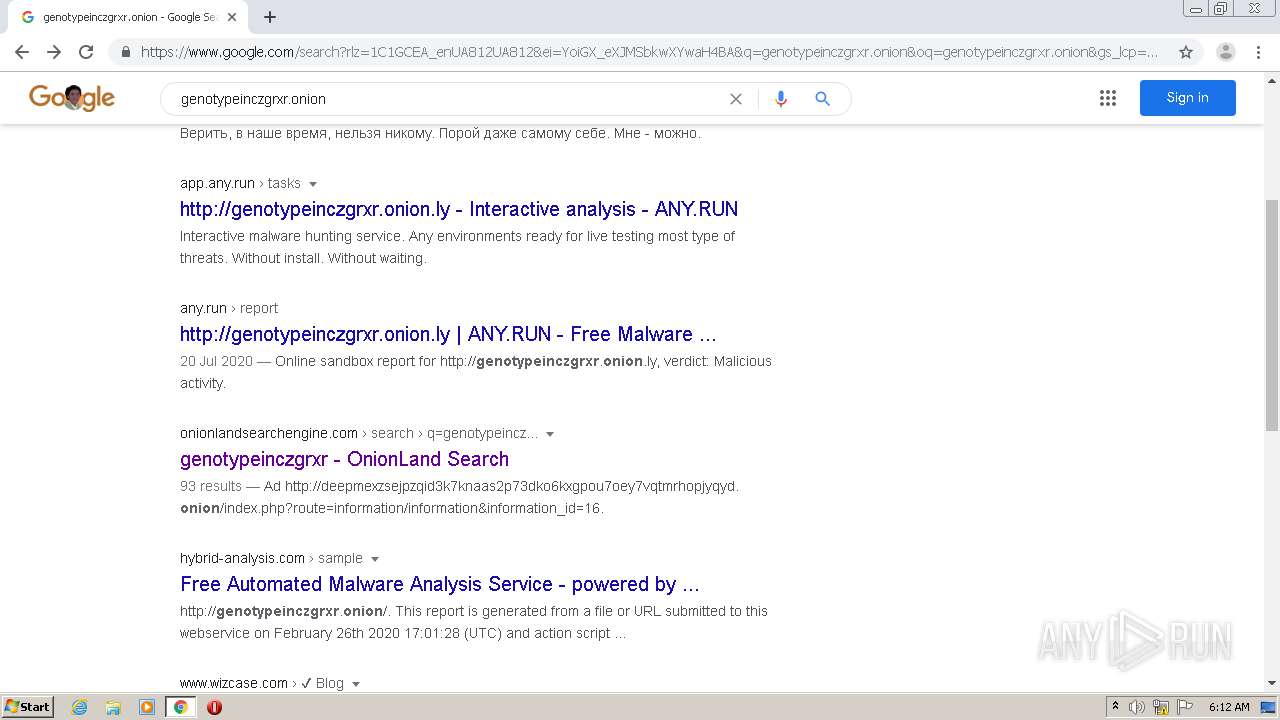Click into the Google search field
1280x720 pixels.
[x=450, y=99]
